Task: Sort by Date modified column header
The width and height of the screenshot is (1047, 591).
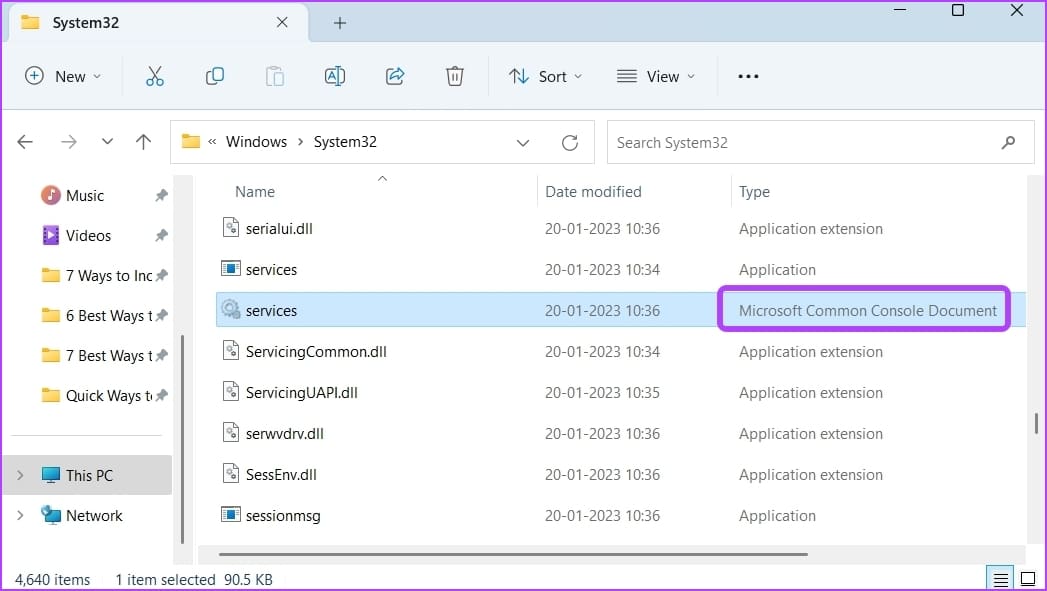Action: point(593,192)
